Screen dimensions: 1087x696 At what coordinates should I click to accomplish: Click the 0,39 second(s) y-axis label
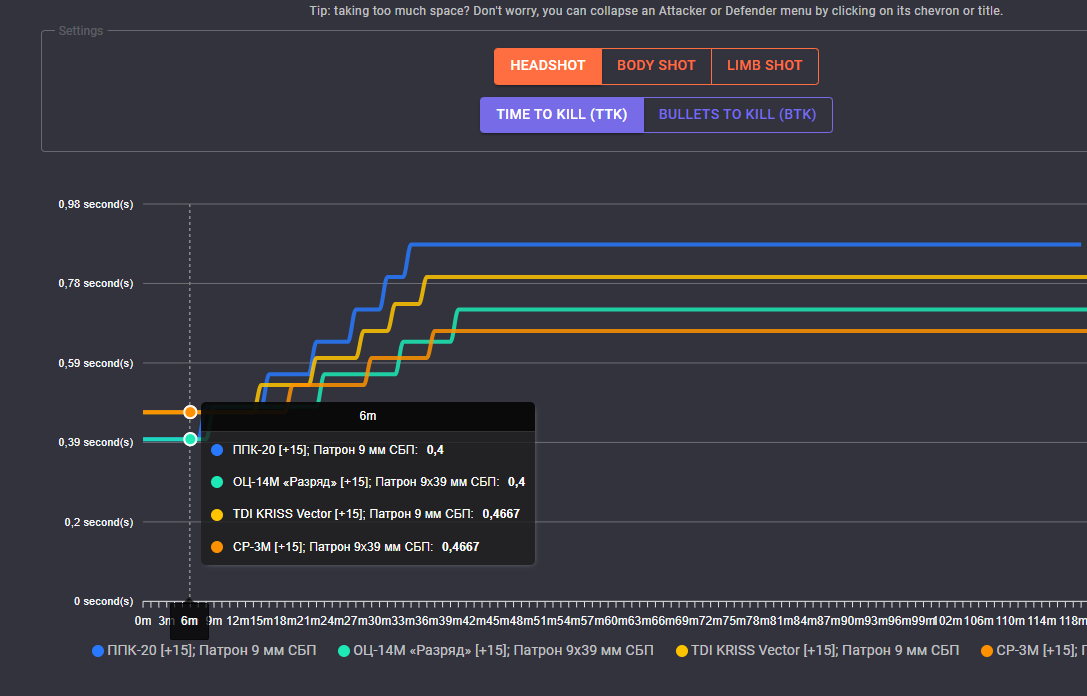[96, 442]
